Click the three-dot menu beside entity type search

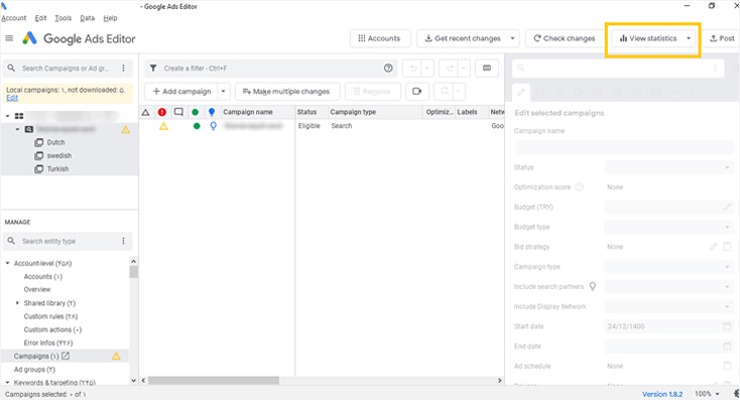click(x=124, y=241)
